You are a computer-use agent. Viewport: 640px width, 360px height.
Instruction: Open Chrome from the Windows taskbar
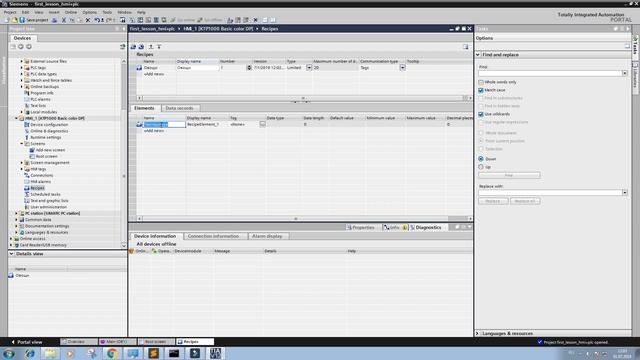112,353
